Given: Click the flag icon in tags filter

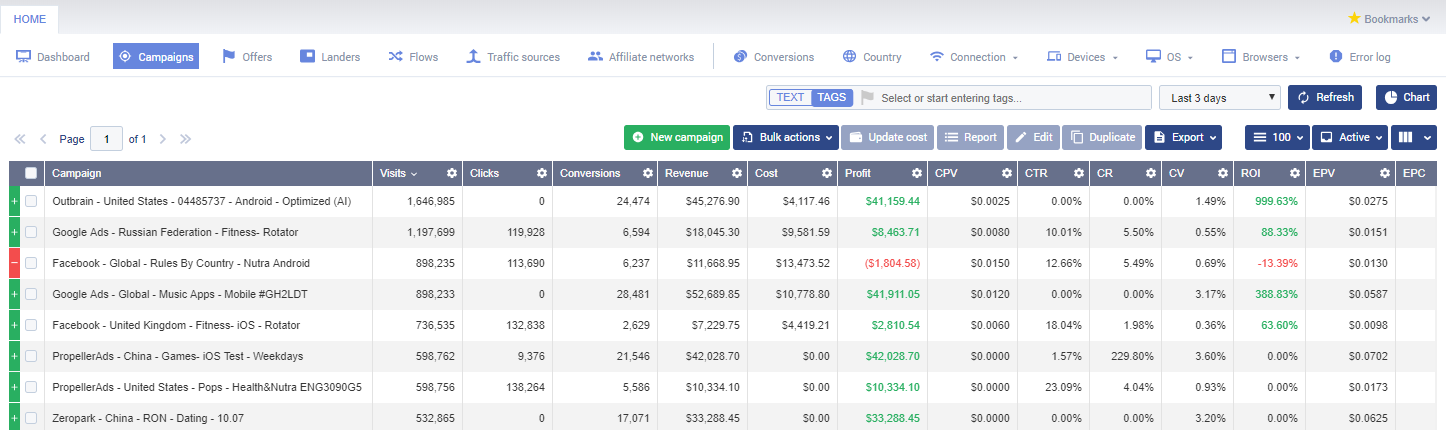Looking at the screenshot, I should [867, 98].
